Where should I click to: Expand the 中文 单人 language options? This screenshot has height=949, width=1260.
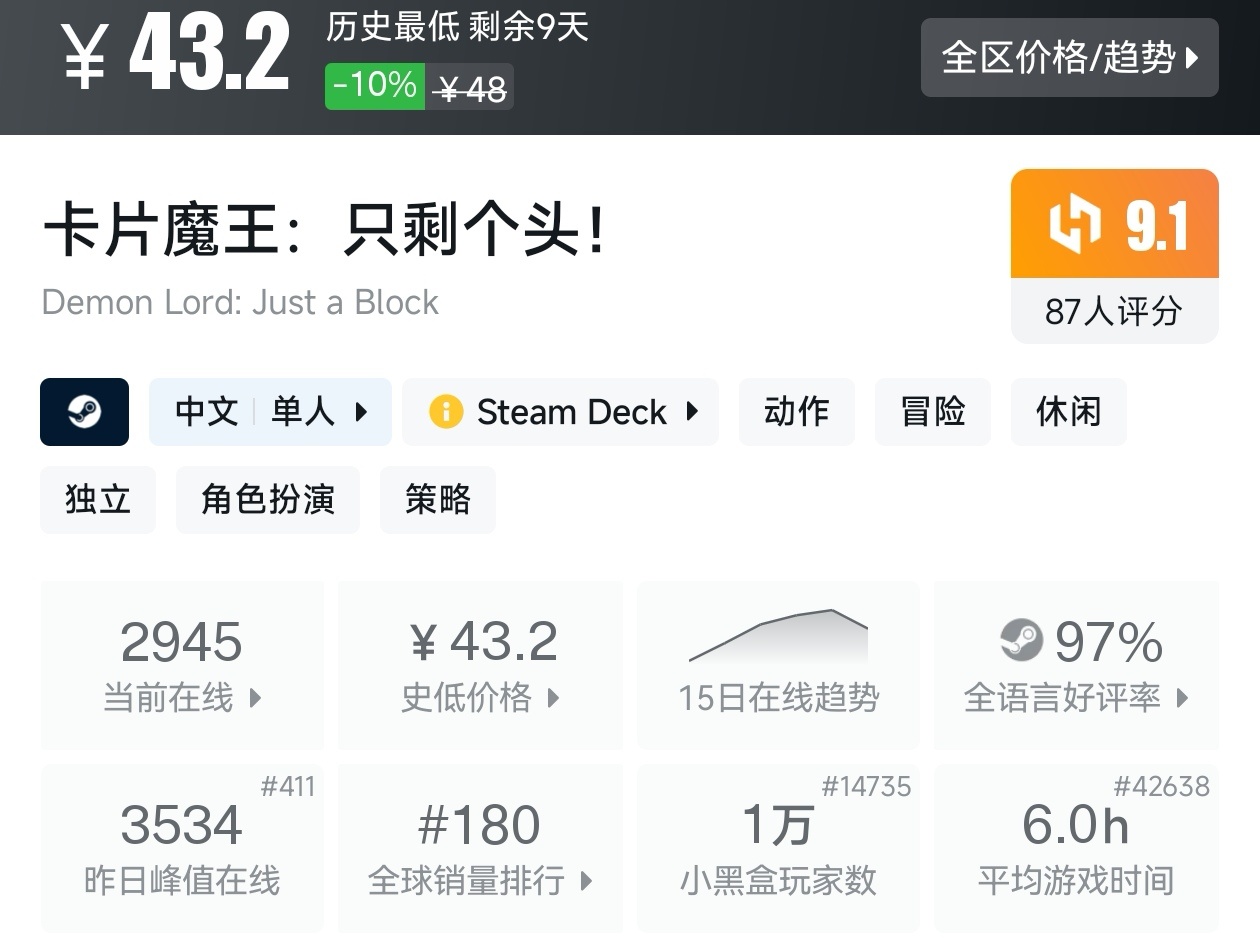tap(270, 412)
